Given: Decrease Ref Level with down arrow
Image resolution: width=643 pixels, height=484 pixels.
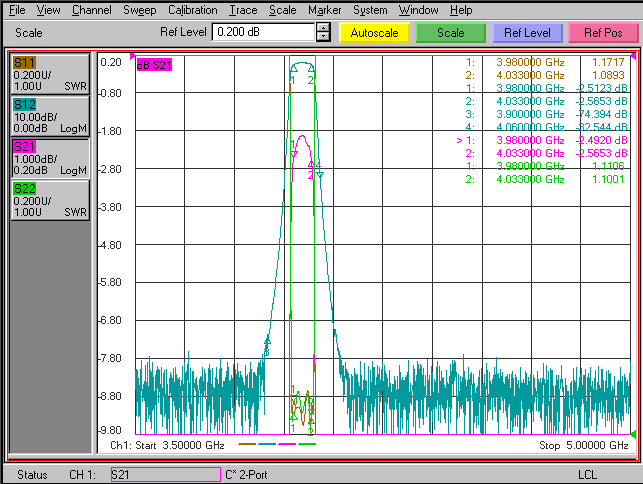Looking at the screenshot, I should tap(324, 37).
